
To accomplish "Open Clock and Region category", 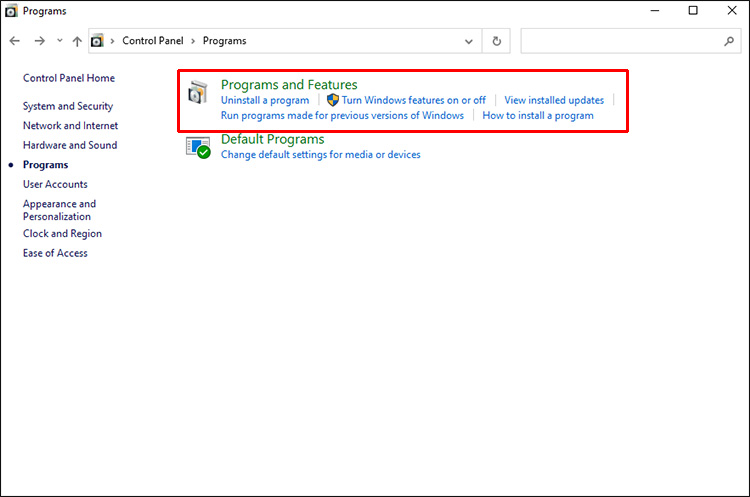I will point(62,233).
